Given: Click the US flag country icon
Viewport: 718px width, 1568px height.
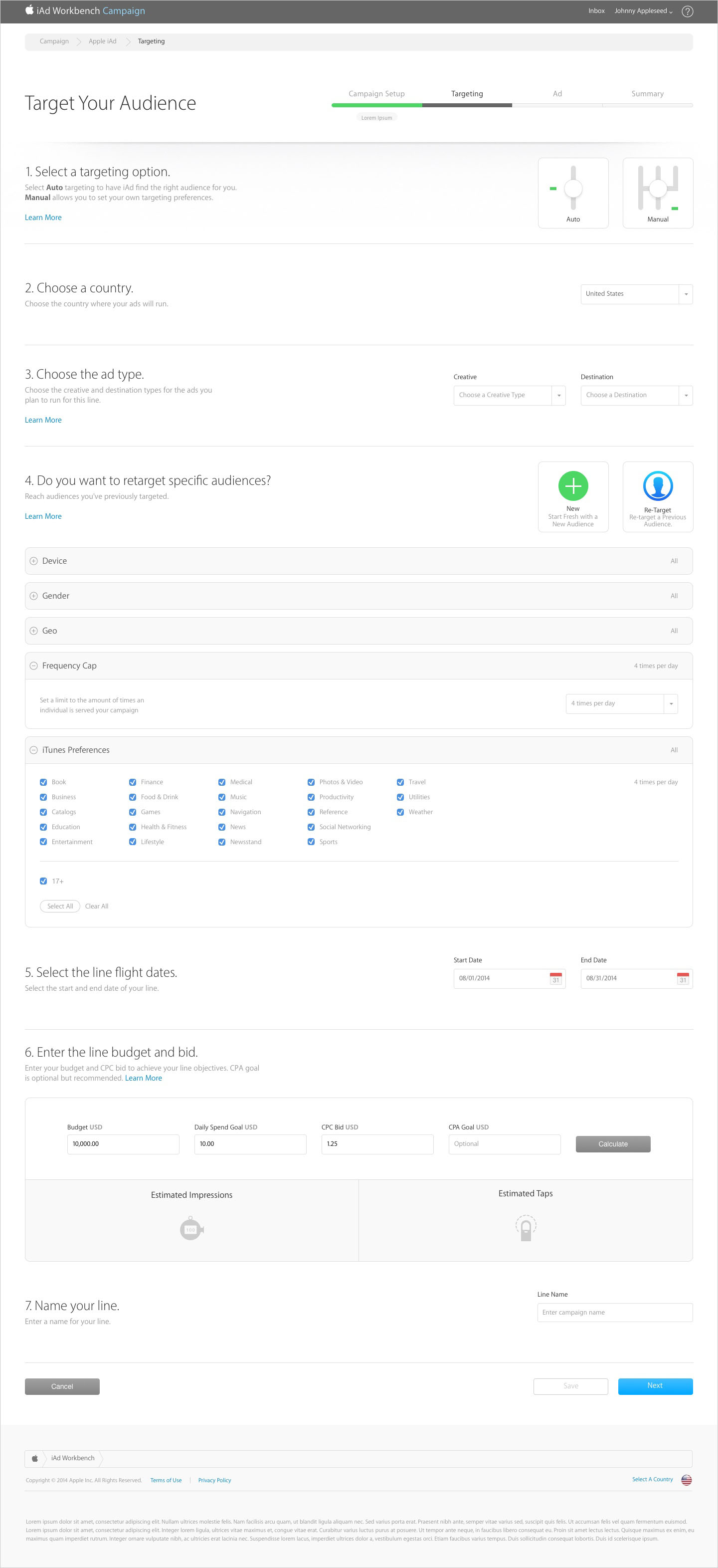Looking at the screenshot, I should 686,1480.
